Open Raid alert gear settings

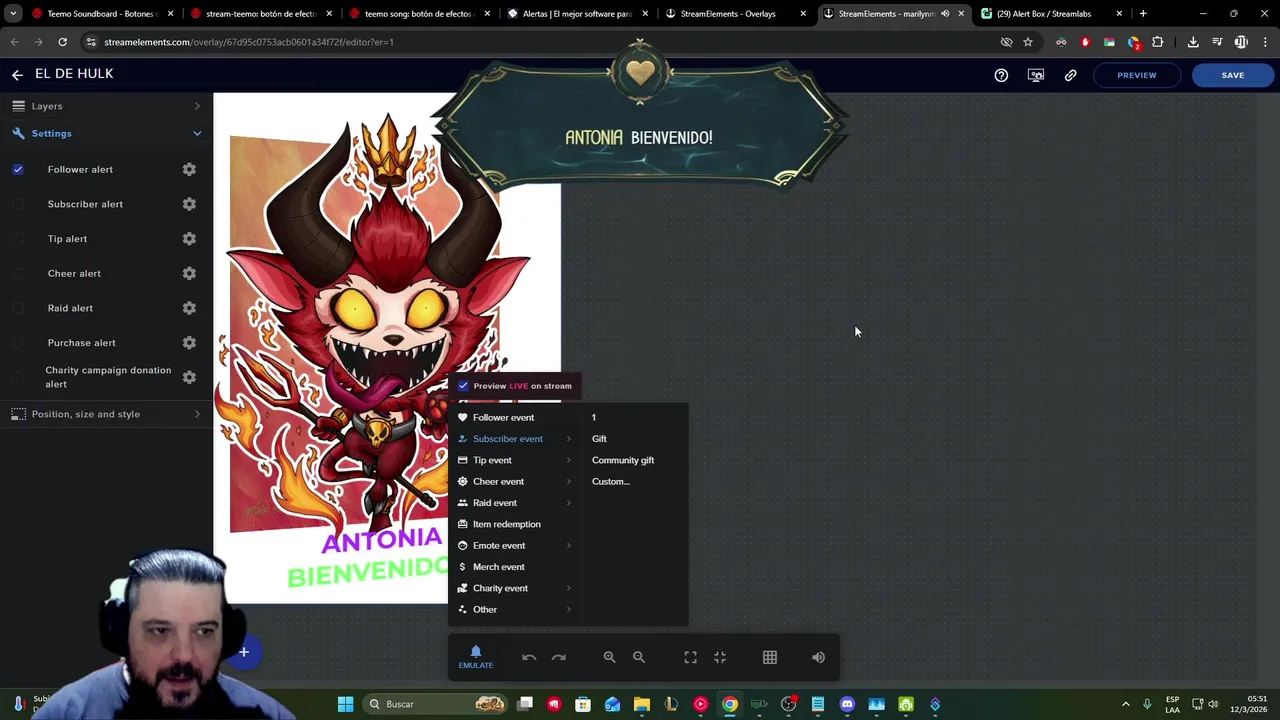[189, 308]
